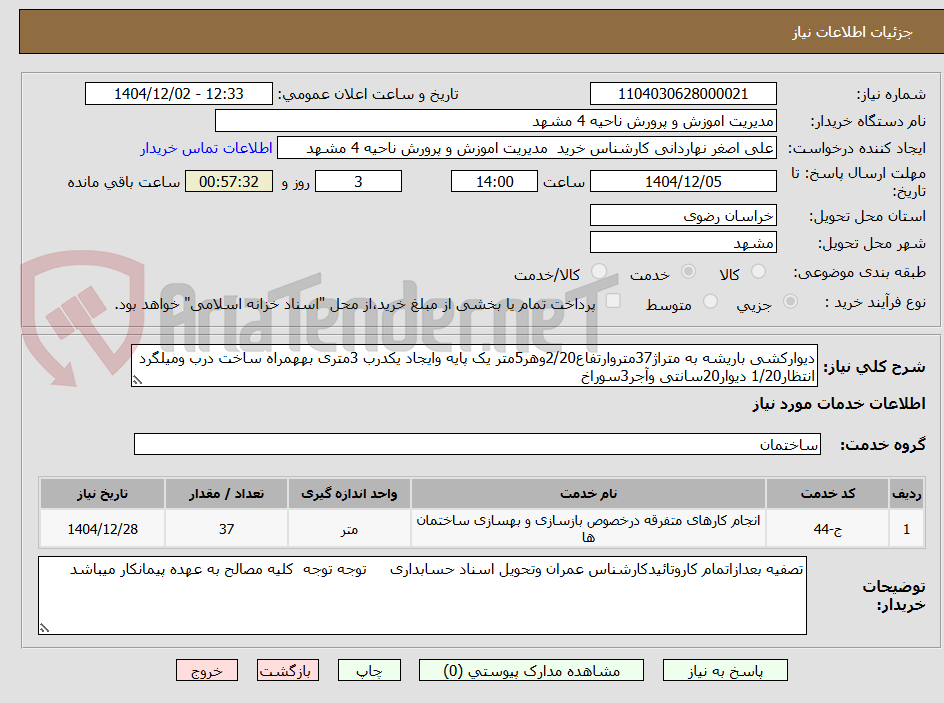
Task: Click the resize handle of description box
Action: (137, 380)
